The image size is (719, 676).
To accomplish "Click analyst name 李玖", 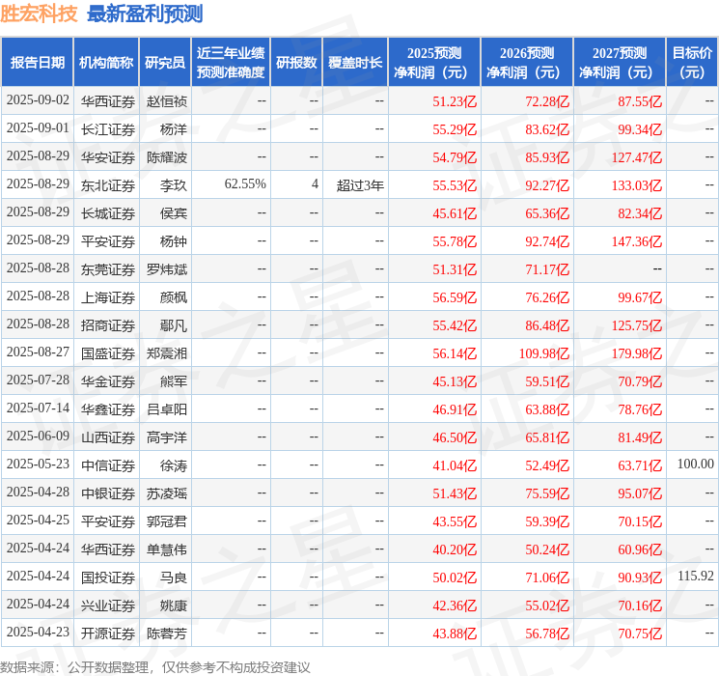I will coord(173,186).
